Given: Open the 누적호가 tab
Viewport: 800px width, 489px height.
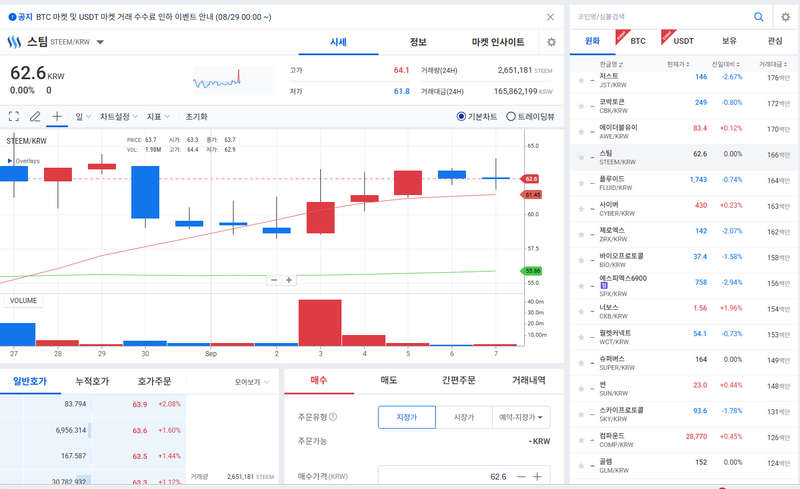Looking at the screenshot, I should pos(92,381).
